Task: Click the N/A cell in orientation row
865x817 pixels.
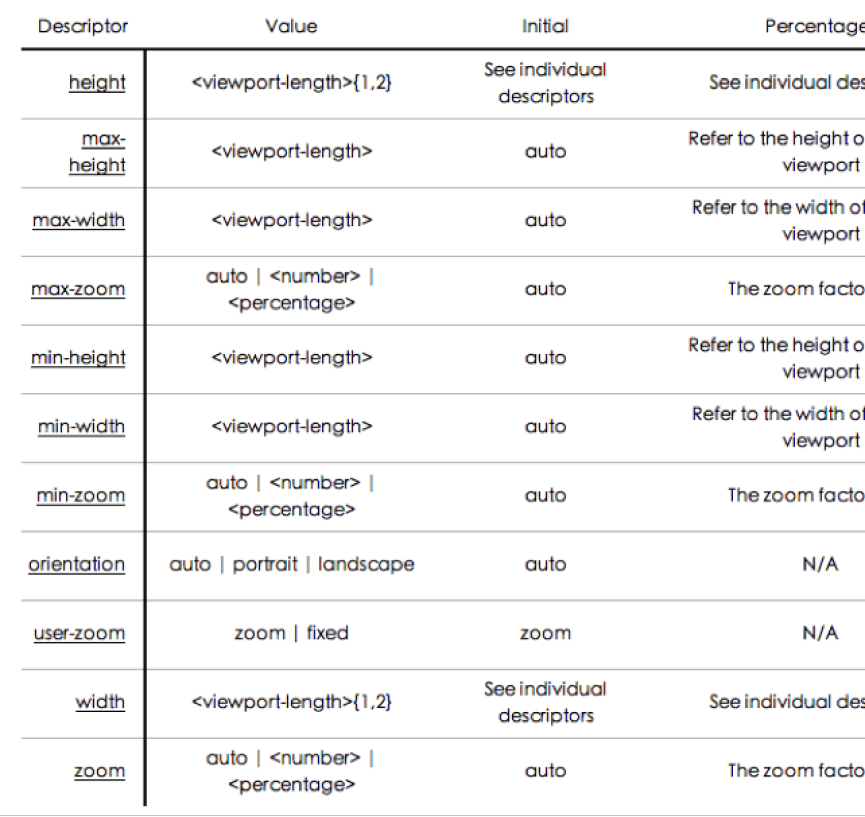Action: [x=820, y=564]
